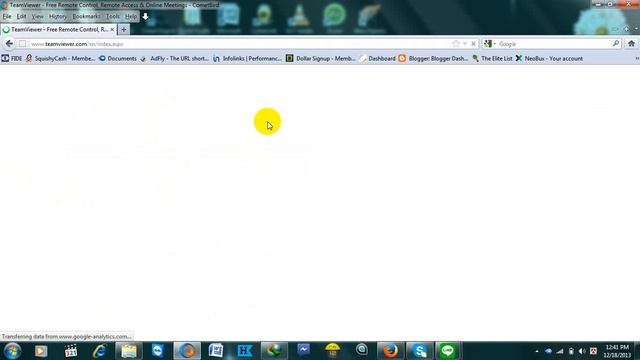Go back with the browser back arrow
The image size is (640, 360).
click(x=9, y=44)
